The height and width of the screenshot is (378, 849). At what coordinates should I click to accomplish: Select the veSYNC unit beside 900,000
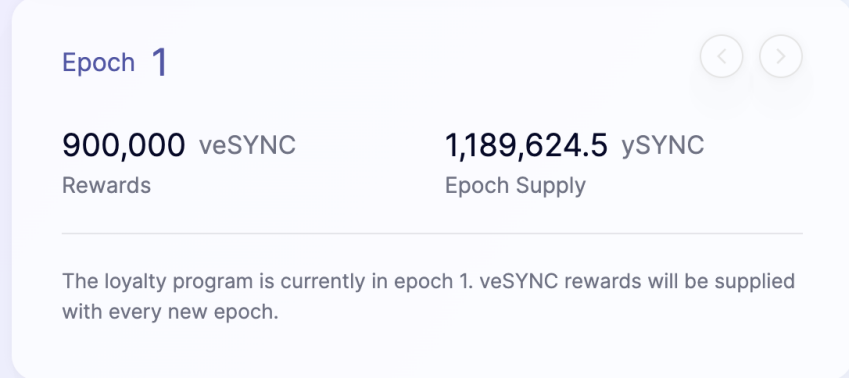[247, 145]
